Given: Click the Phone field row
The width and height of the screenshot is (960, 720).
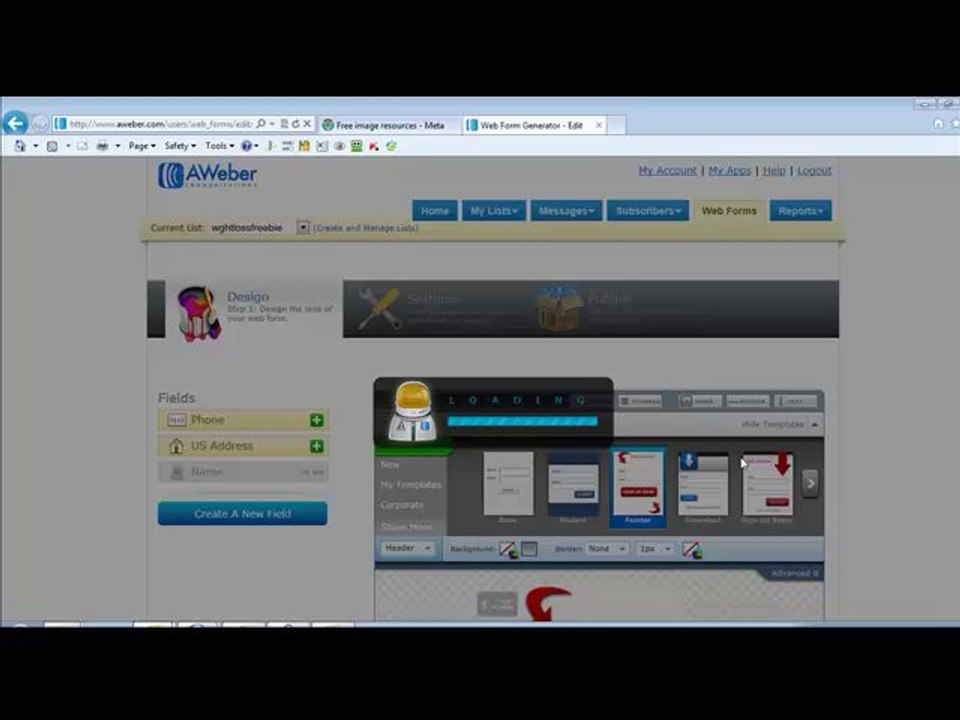Looking at the screenshot, I should [243, 420].
